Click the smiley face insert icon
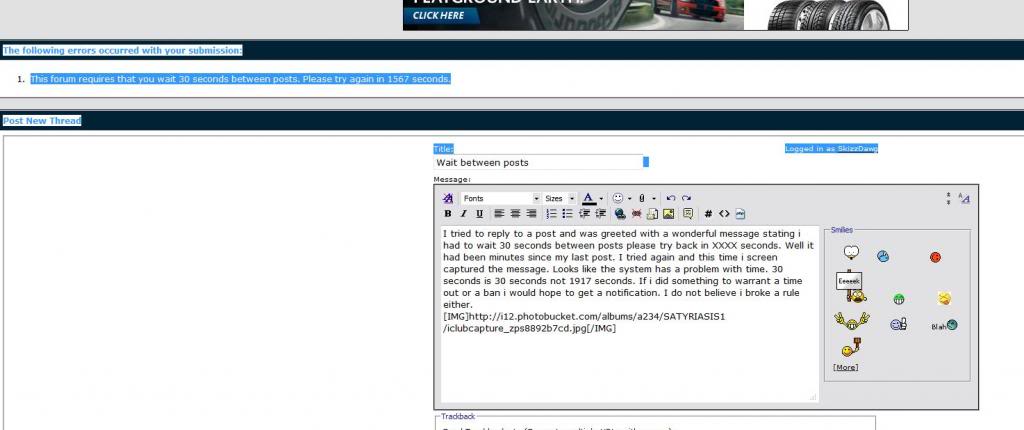This screenshot has height=430, width=1024. (x=618, y=198)
